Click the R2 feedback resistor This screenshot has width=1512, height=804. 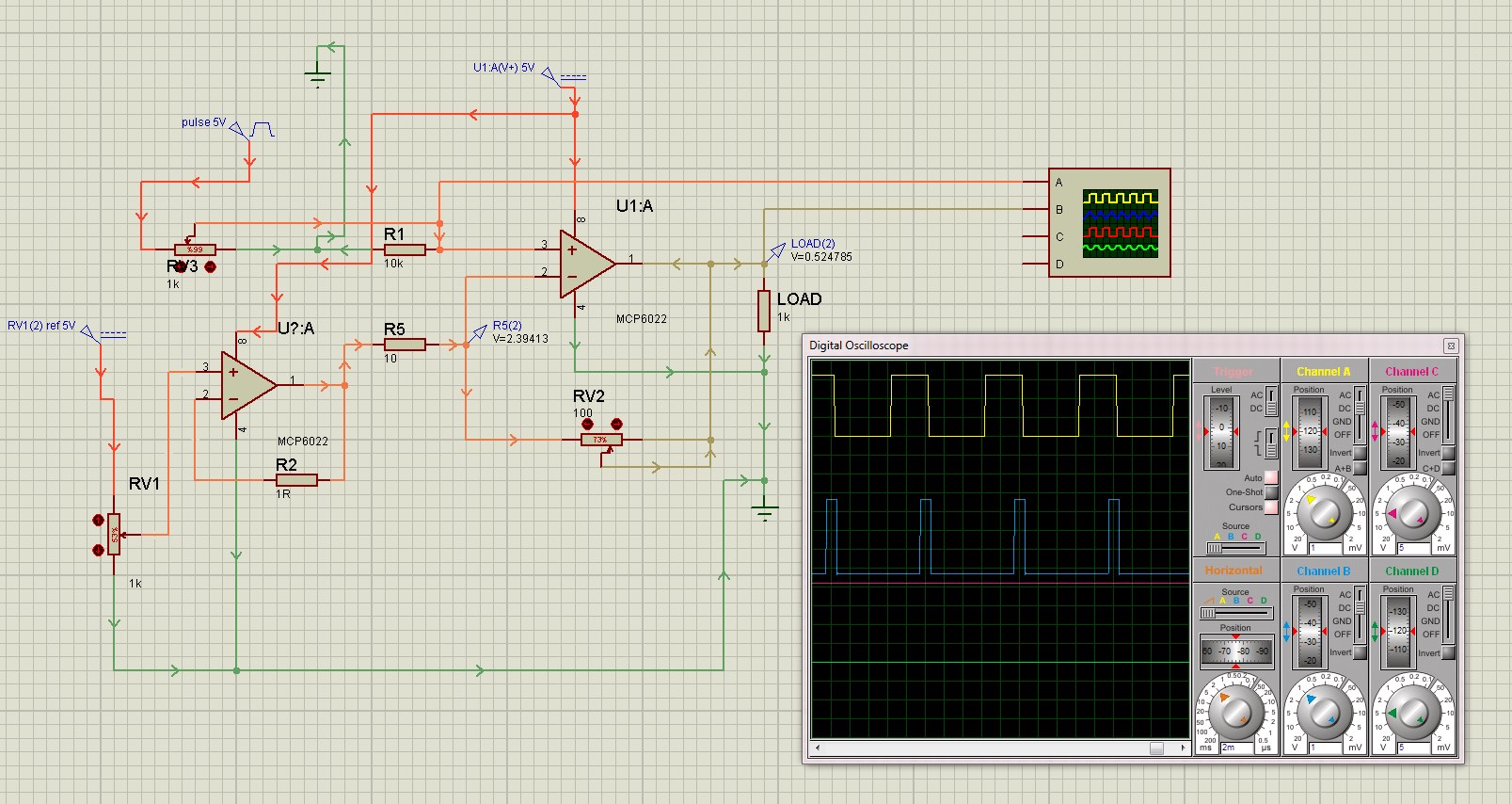point(296,480)
